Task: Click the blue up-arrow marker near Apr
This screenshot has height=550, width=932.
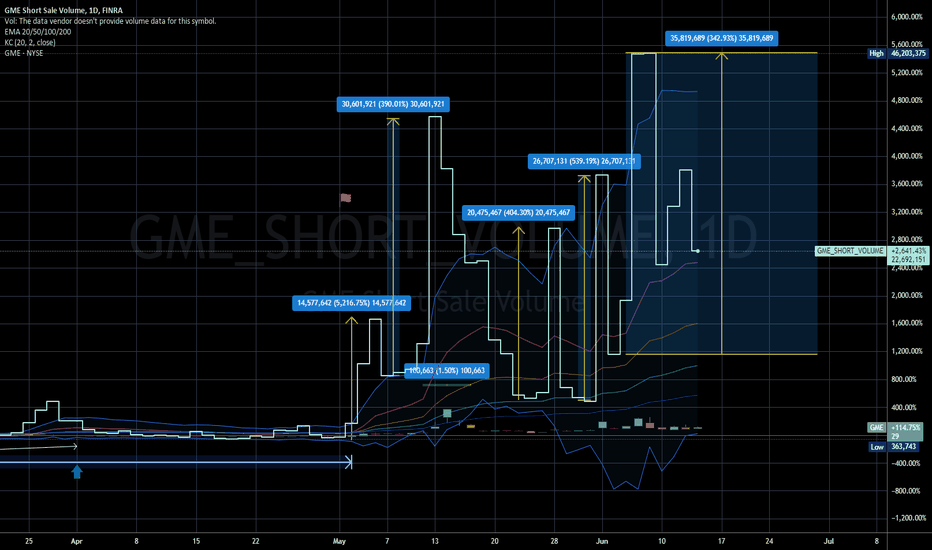Action: pyautogui.click(x=77, y=472)
